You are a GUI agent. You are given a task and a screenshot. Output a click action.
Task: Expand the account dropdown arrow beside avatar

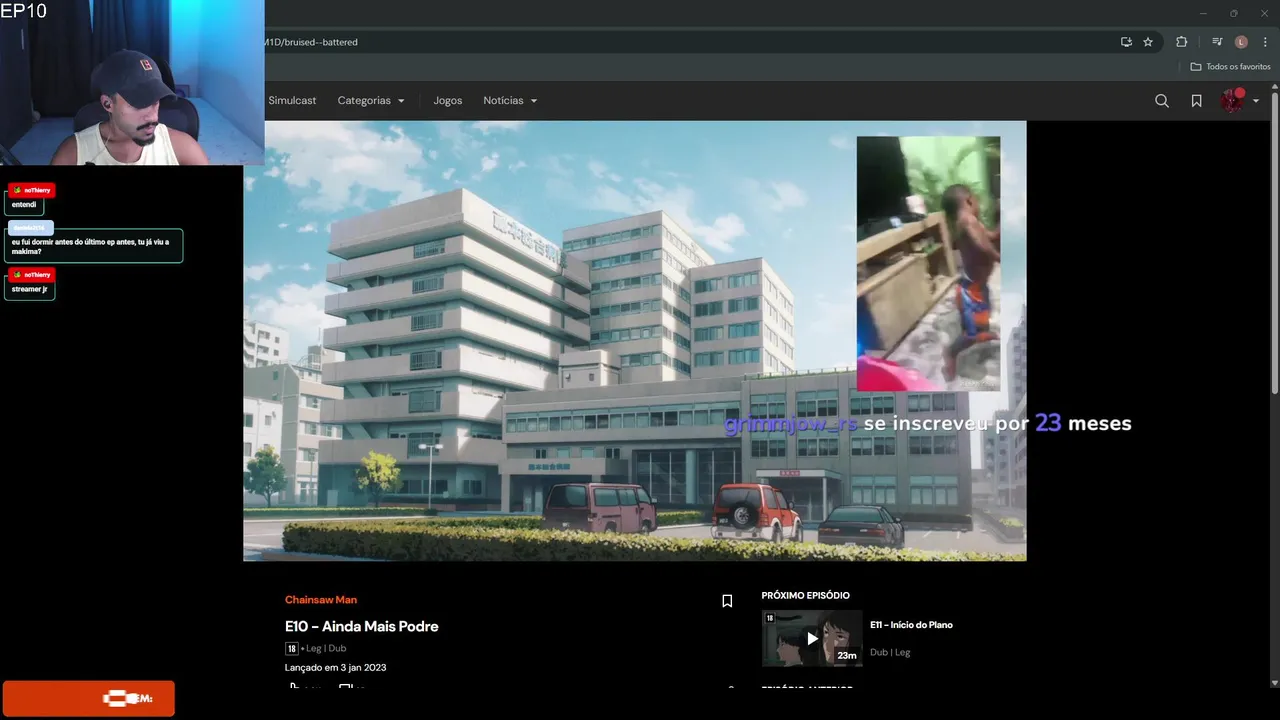pyautogui.click(x=1256, y=101)
